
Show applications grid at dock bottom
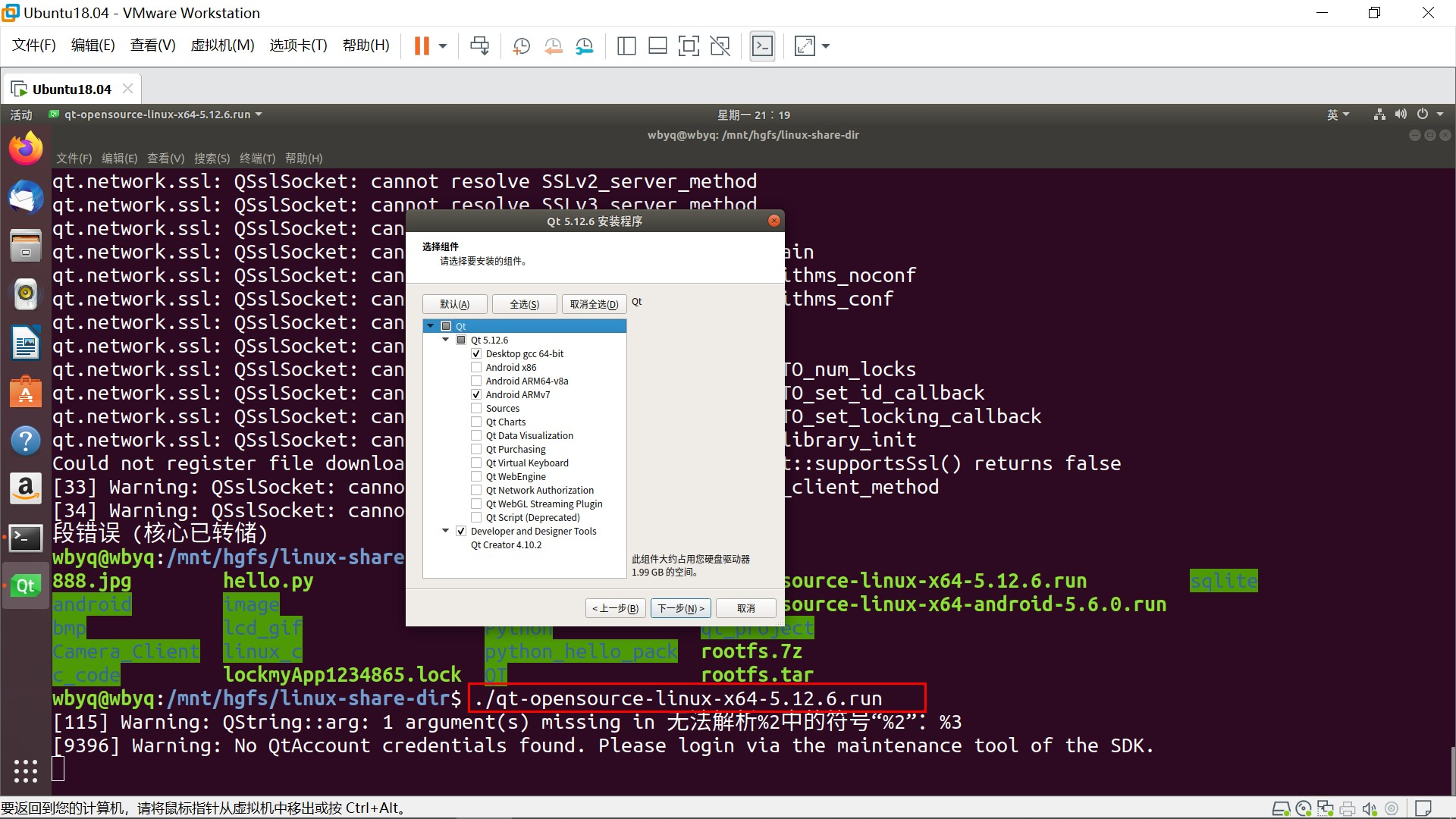pos(26,770)
